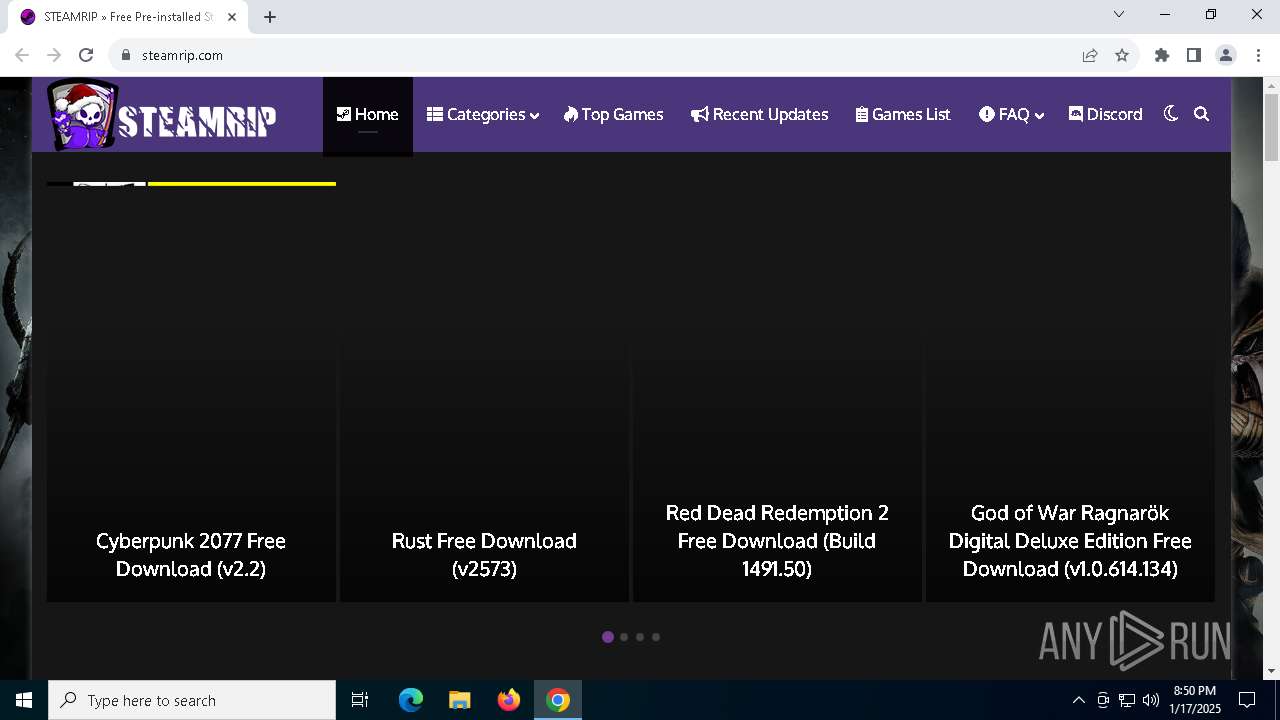Reload the page in Chrome
1280x720 pixels.
coord(86,55)
